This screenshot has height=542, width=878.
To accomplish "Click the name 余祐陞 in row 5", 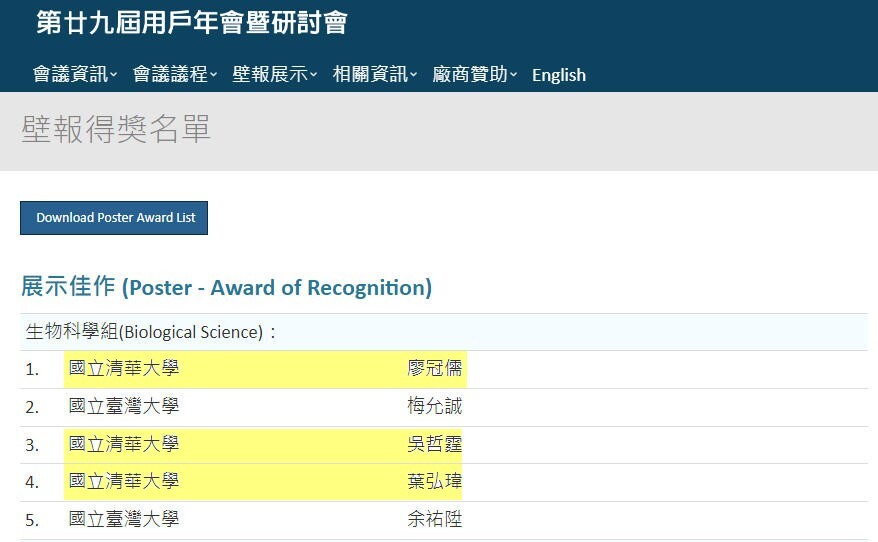I will coord(435,520).
